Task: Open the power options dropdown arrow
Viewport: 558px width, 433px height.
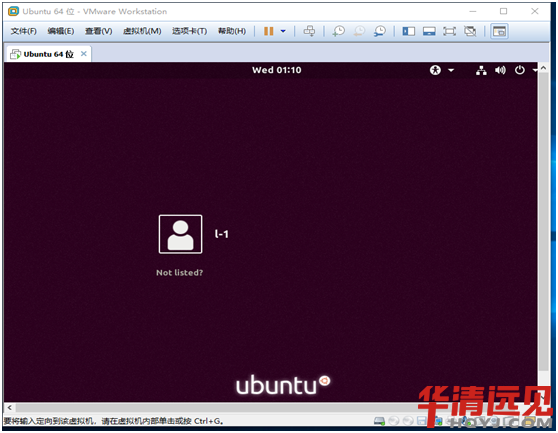Action: pyautogui.click(x=283, y=31)
